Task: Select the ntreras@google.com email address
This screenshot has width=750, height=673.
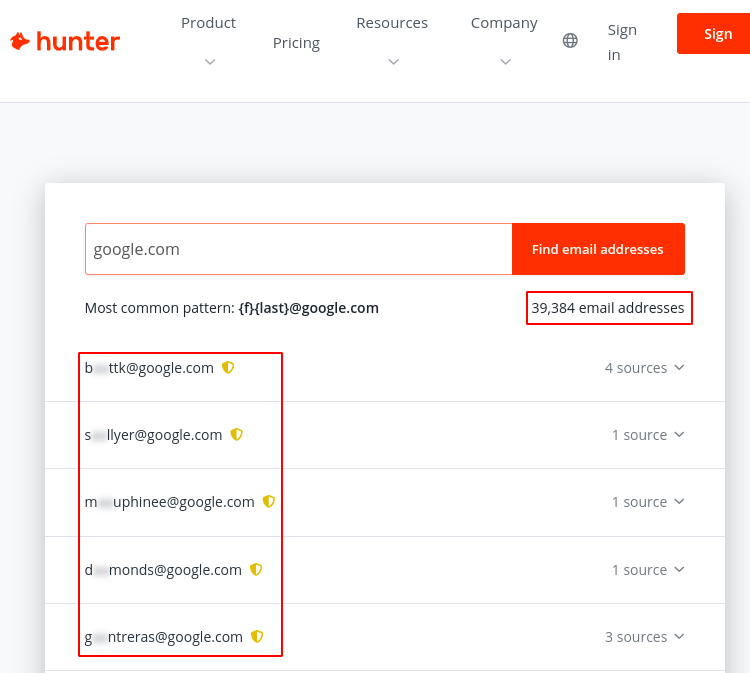Action: click(164, 637)
